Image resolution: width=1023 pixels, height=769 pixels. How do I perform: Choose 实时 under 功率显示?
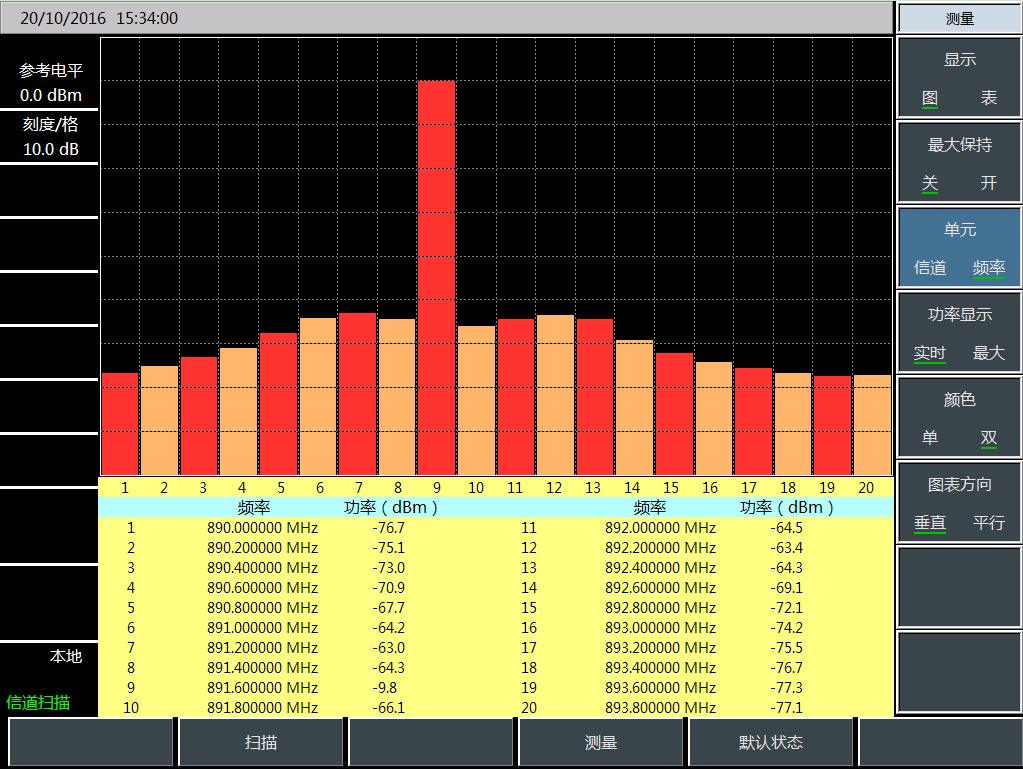[x=930, y=353]
